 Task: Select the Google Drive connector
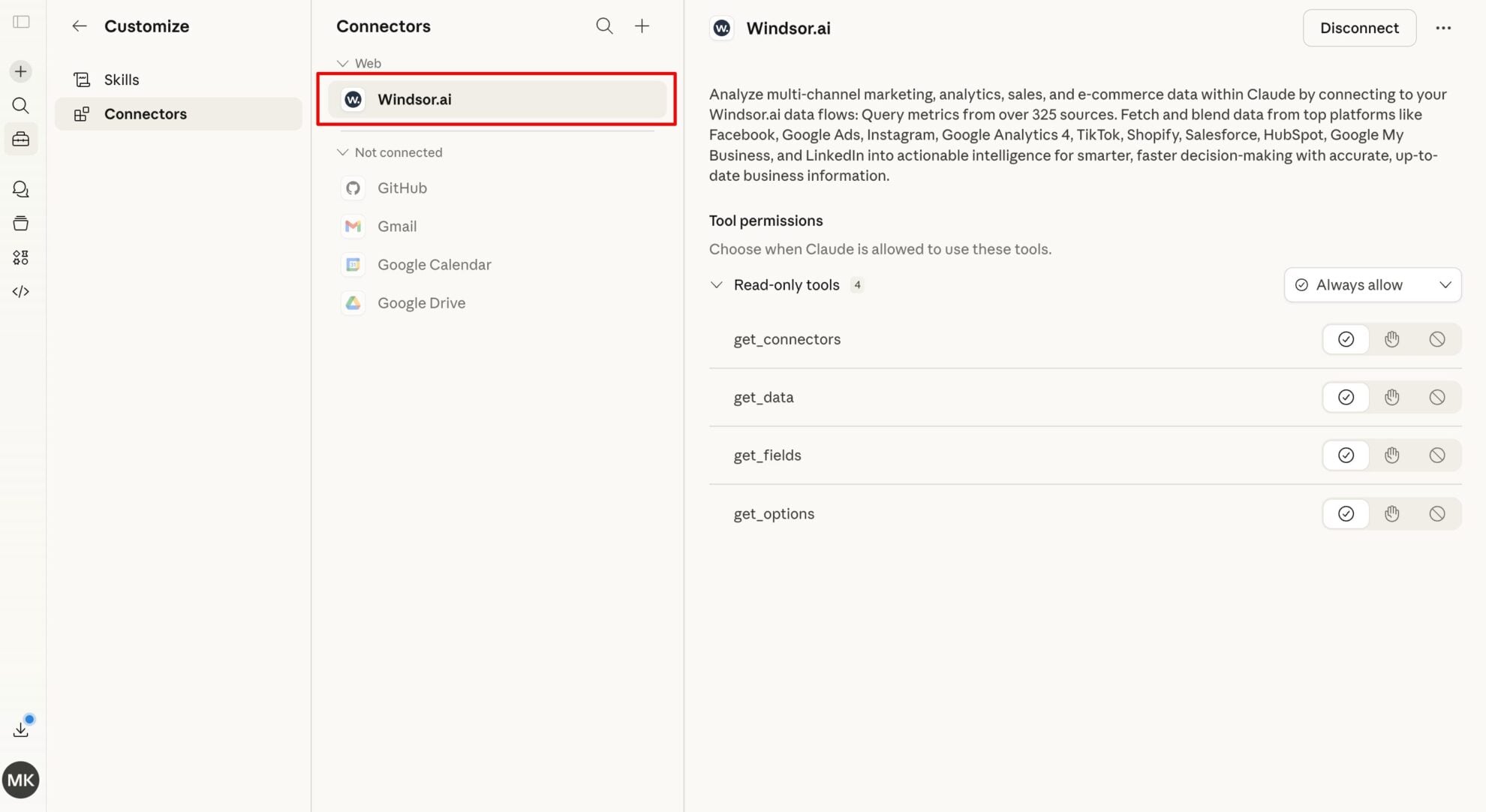click(x=421, y=303)
